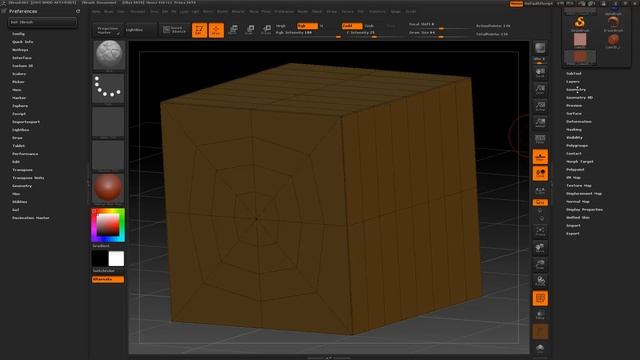Expand the Deformation section

pos(579,122)
